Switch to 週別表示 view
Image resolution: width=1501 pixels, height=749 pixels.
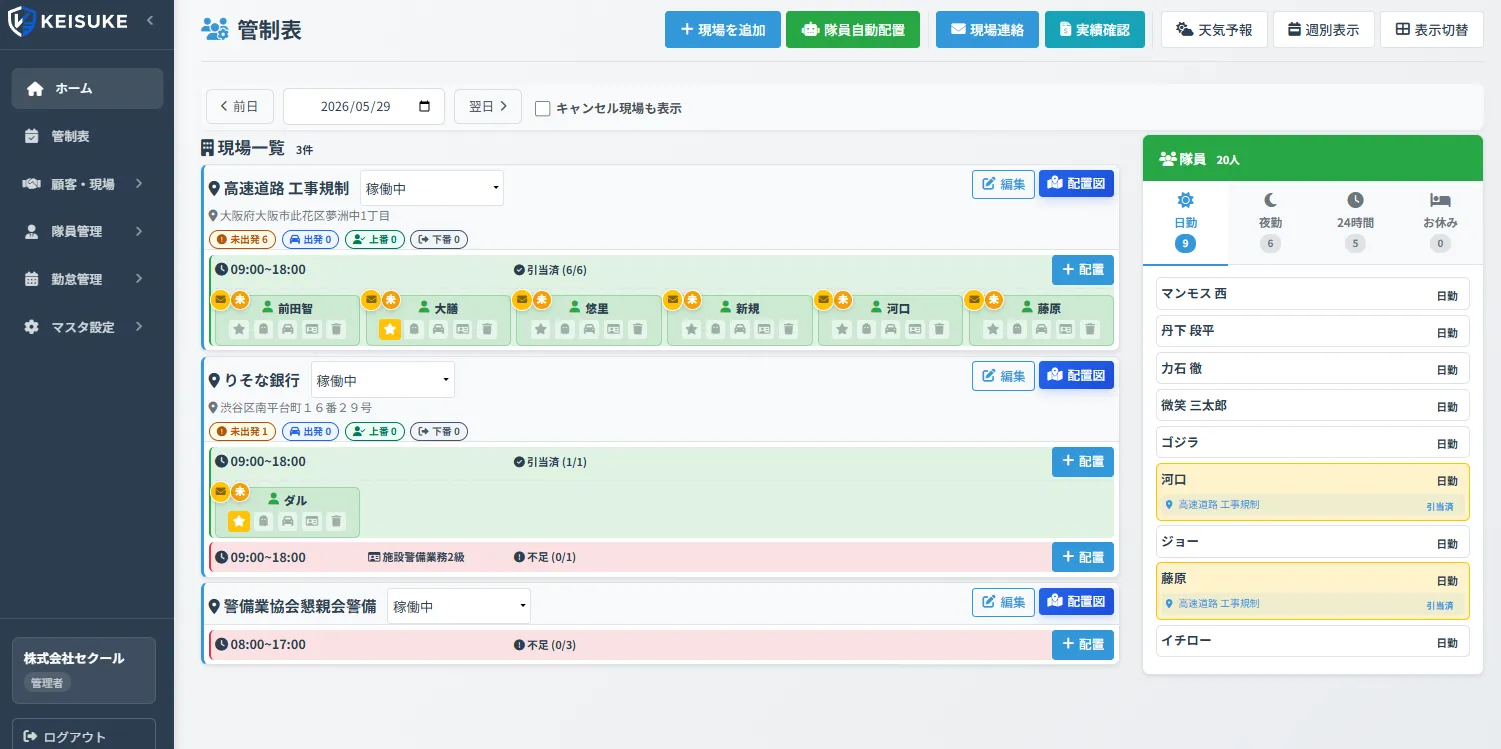coord(1323,29)
